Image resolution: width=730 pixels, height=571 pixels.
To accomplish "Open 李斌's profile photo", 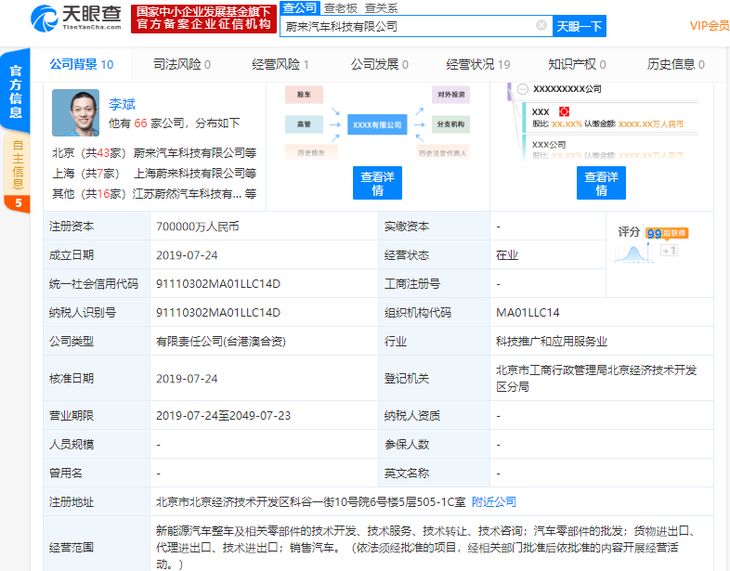I will click(75, 113).
